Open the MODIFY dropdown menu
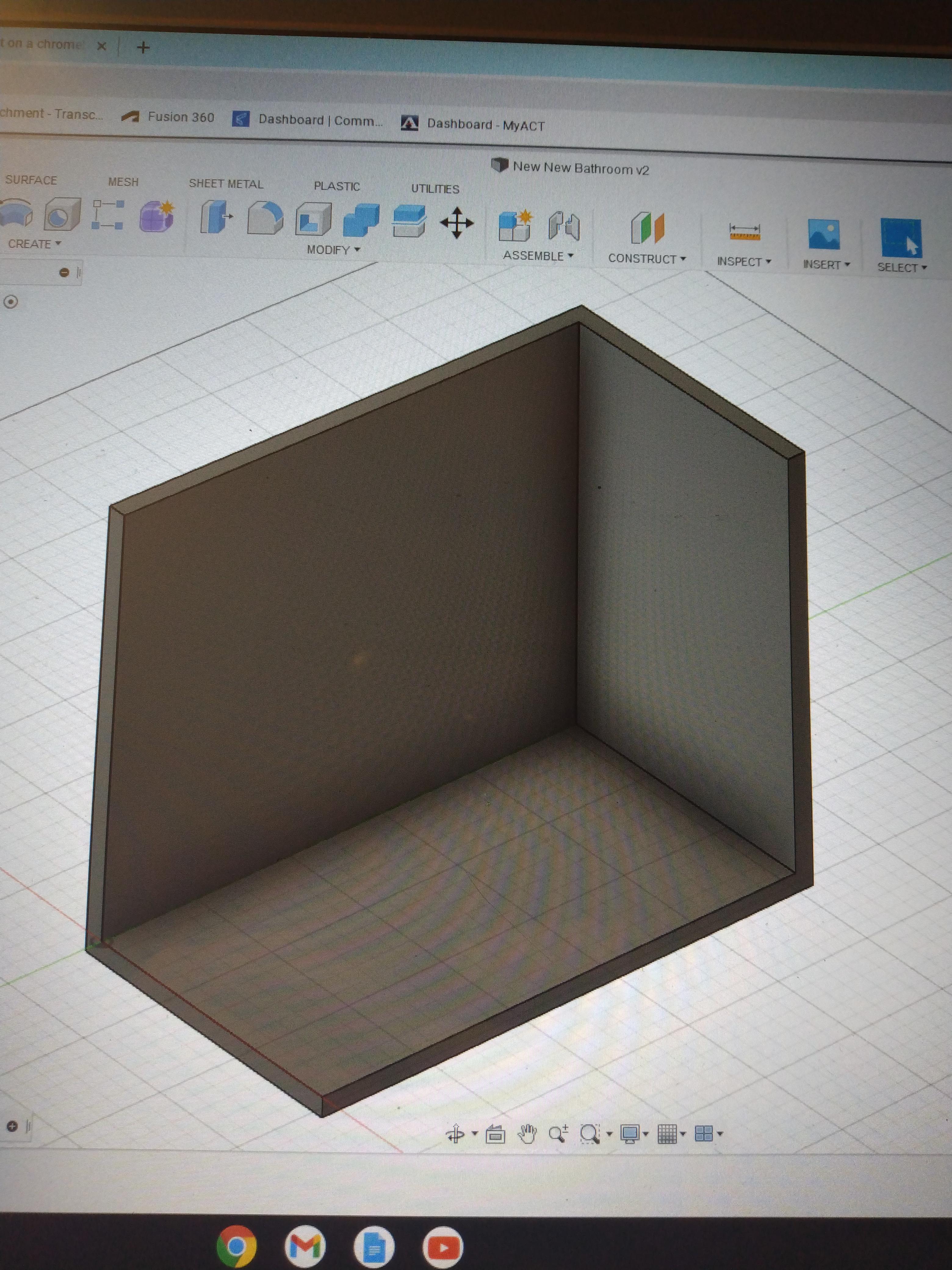Viewport: 952px width, 1270px height. 333,250
